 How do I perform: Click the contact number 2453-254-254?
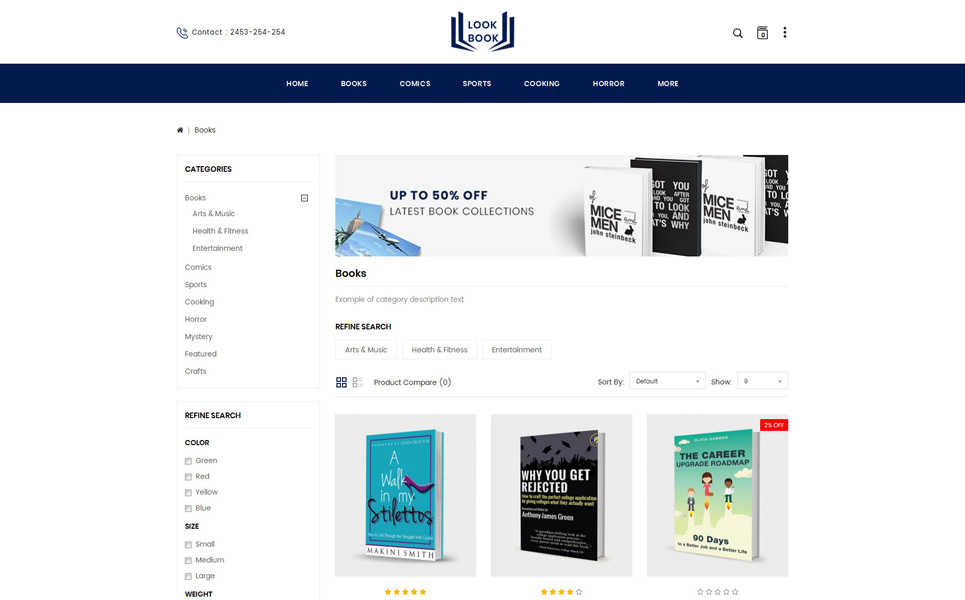(x=257, y=32)
